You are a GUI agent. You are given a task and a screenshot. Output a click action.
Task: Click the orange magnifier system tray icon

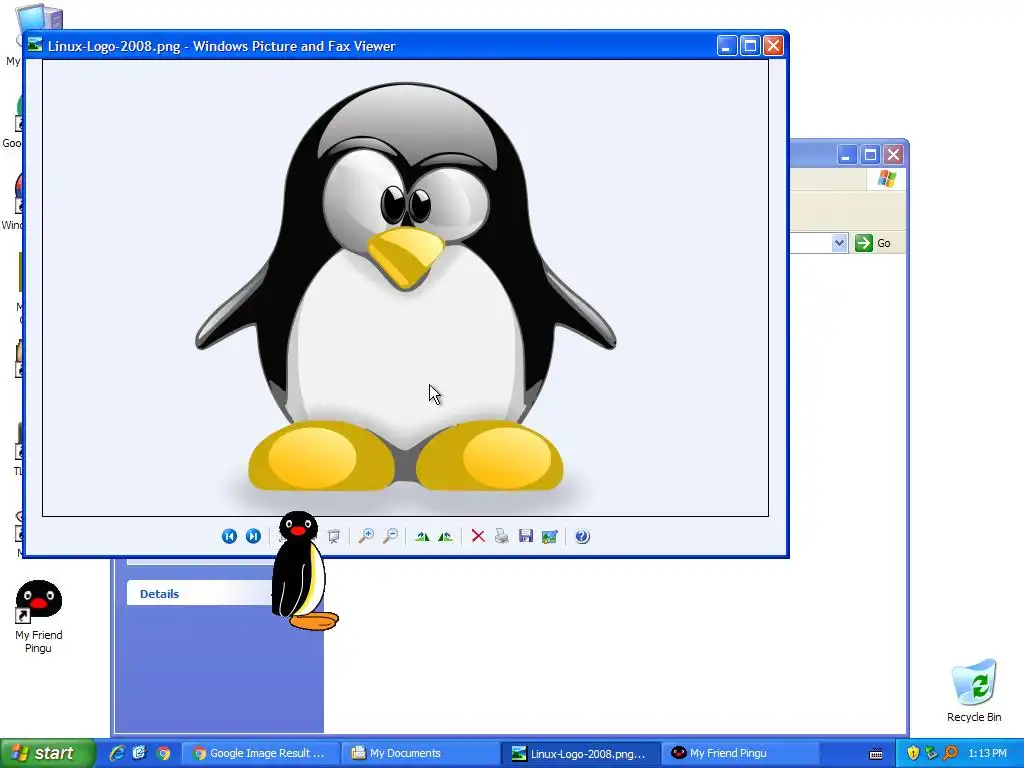(x=951, y=753)
